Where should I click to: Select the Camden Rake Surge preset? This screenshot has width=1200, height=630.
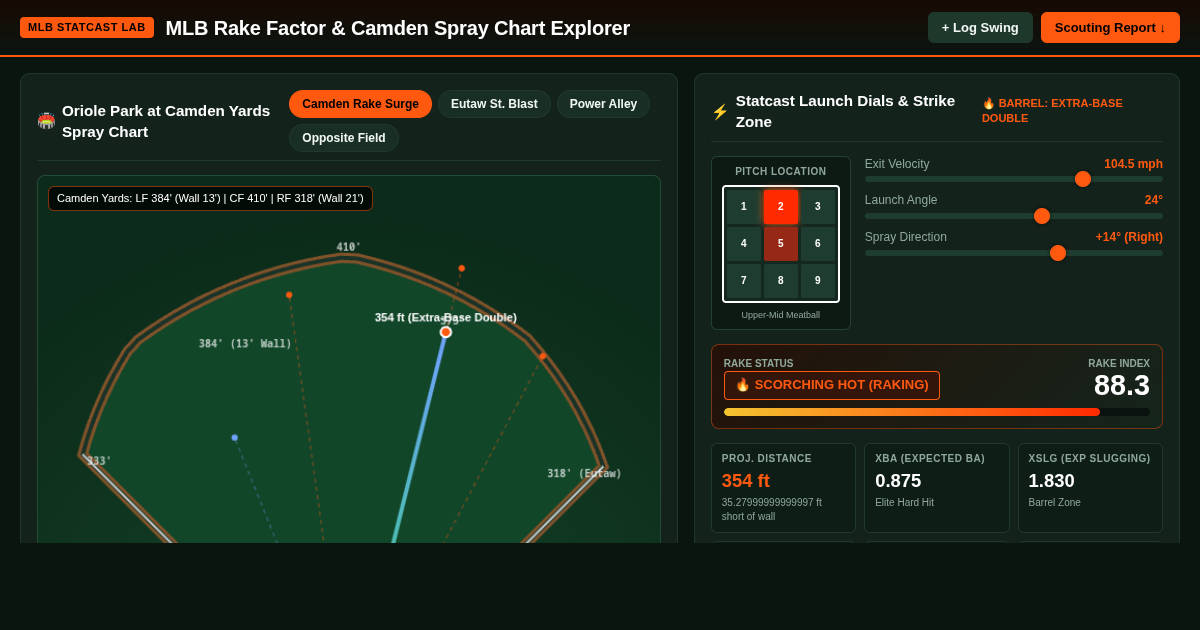tap(360, 104)
